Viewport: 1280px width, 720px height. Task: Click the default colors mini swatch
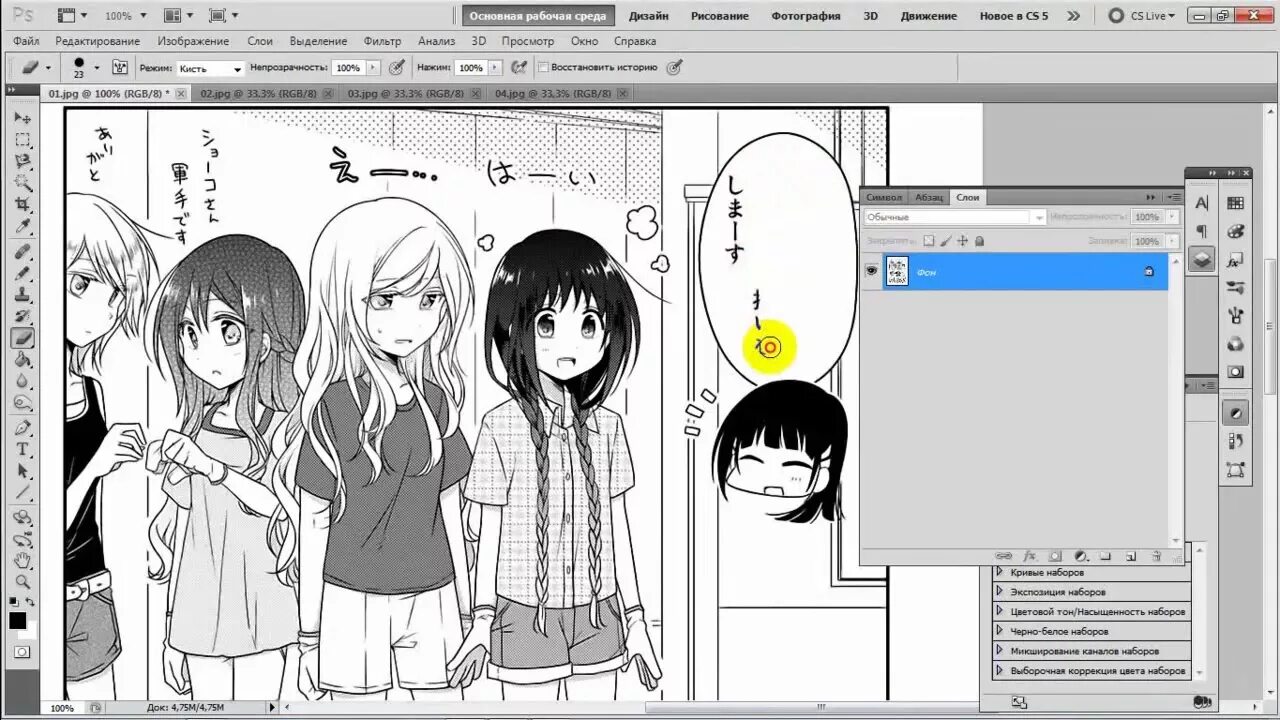tap(14, 602)
